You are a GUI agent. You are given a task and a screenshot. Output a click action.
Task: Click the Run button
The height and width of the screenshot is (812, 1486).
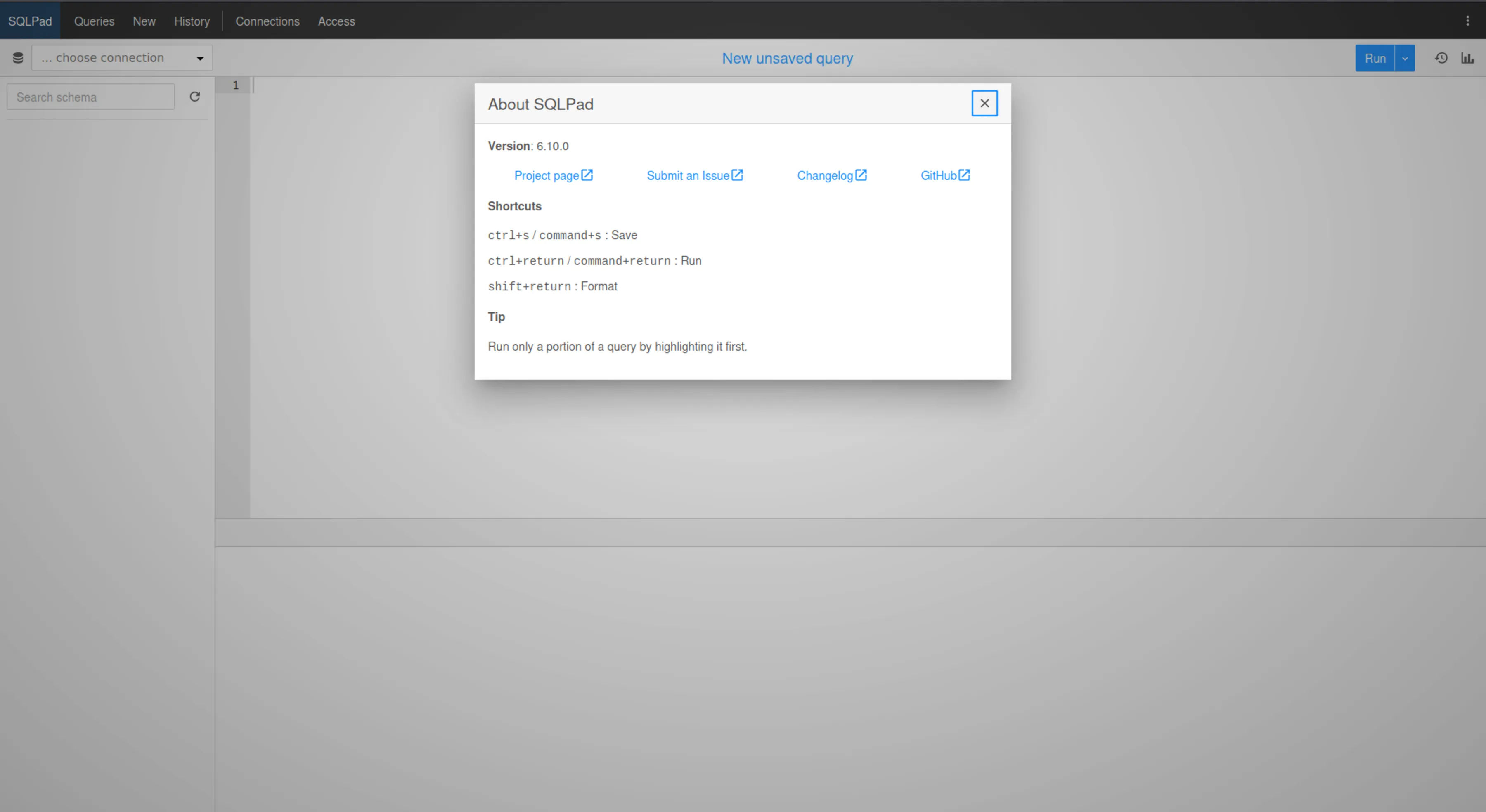tap(1375, 58)
